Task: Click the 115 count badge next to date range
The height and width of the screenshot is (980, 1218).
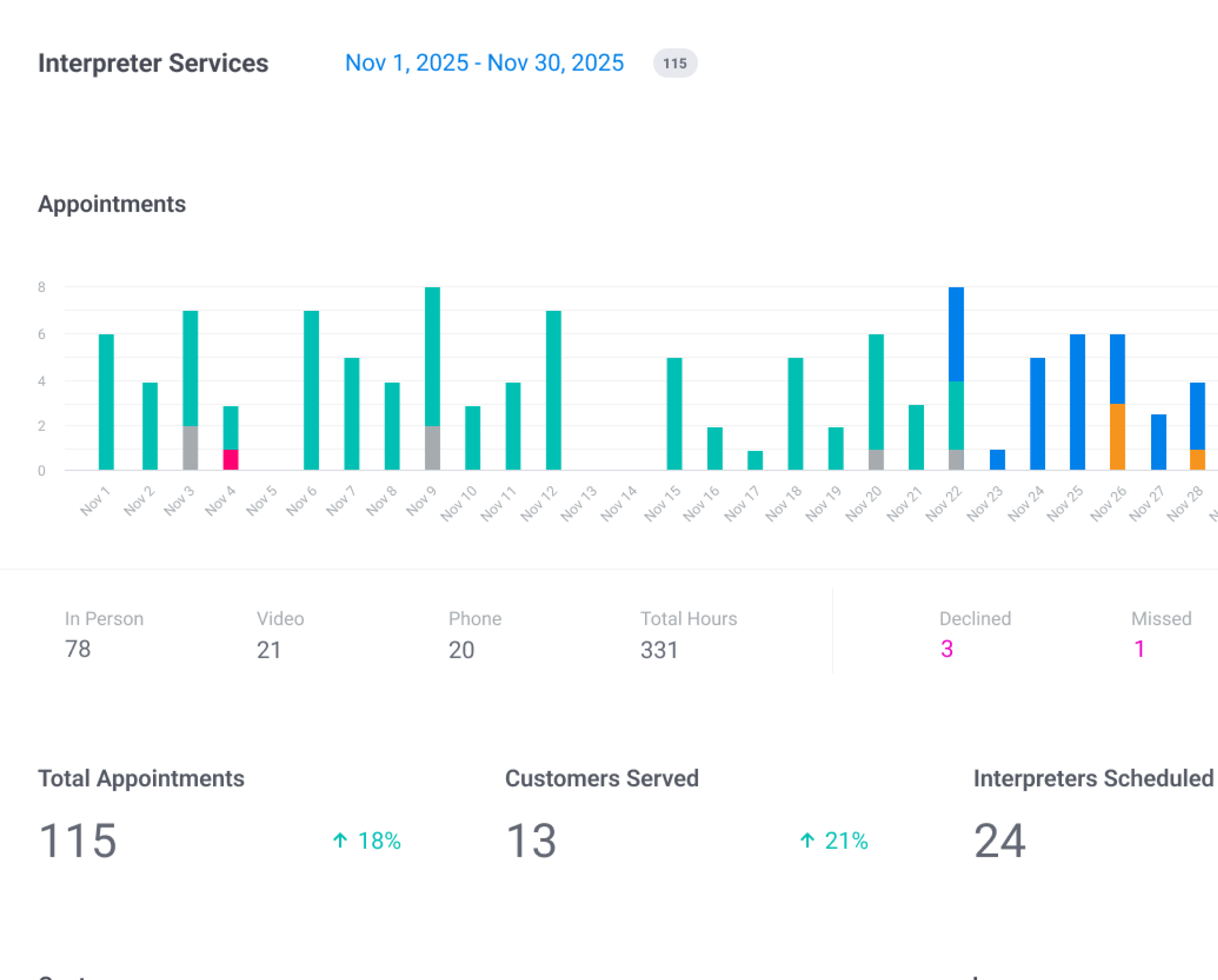Action: 676,63
